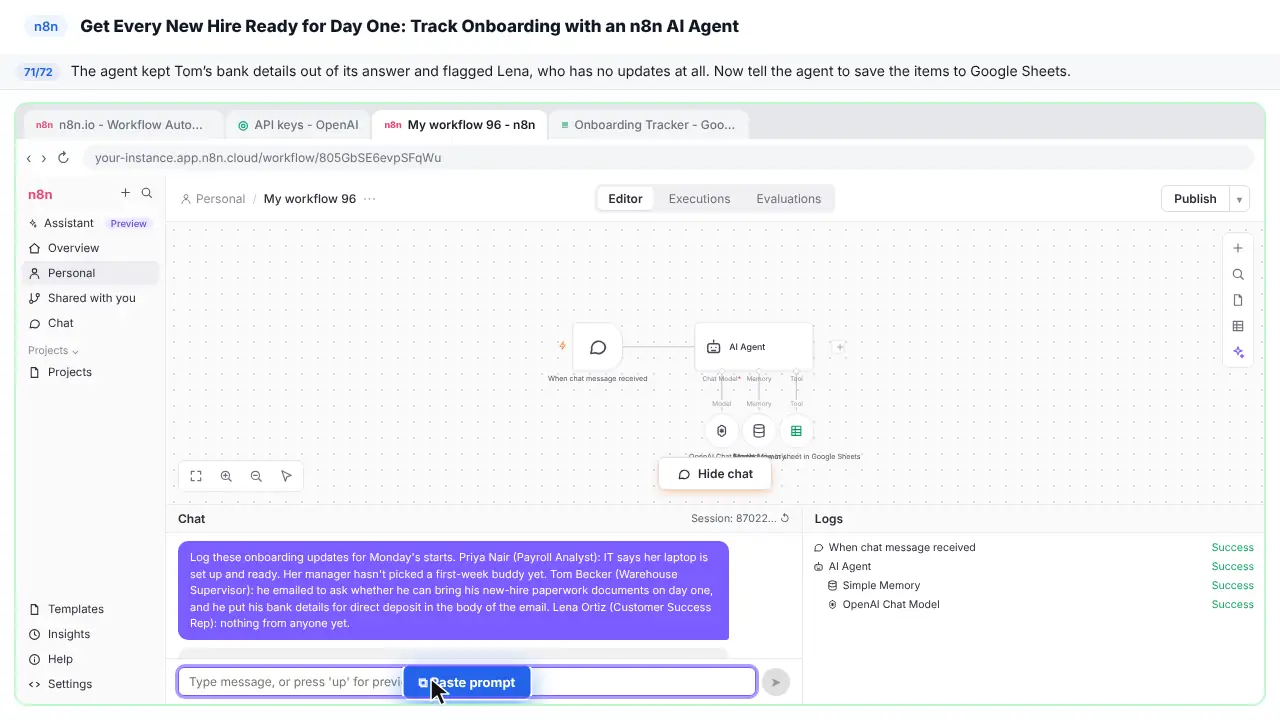Open the workflow options ellipsis menu
This screenshot has height=720, width=1280.
click(x=370, y=199)
